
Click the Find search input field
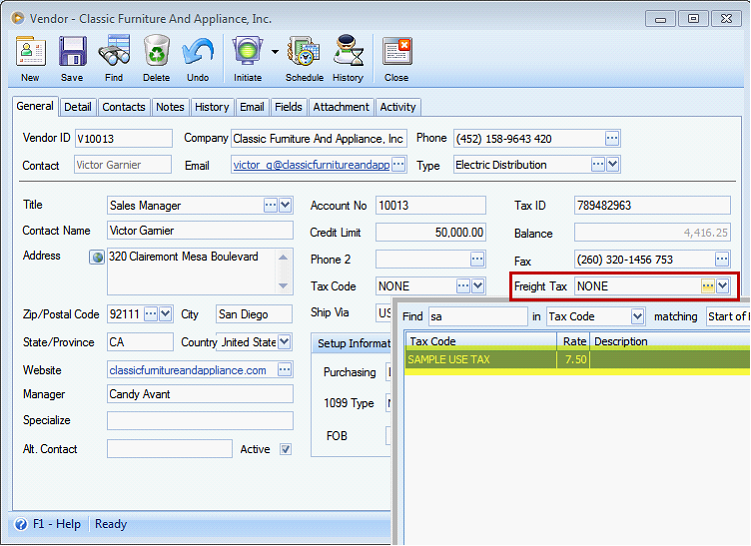point(478,317)
